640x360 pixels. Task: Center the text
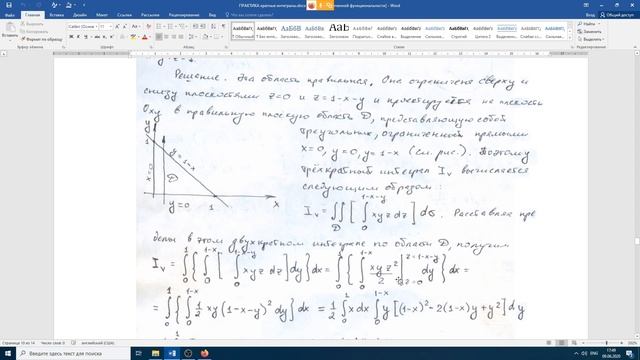click(166, 37)
